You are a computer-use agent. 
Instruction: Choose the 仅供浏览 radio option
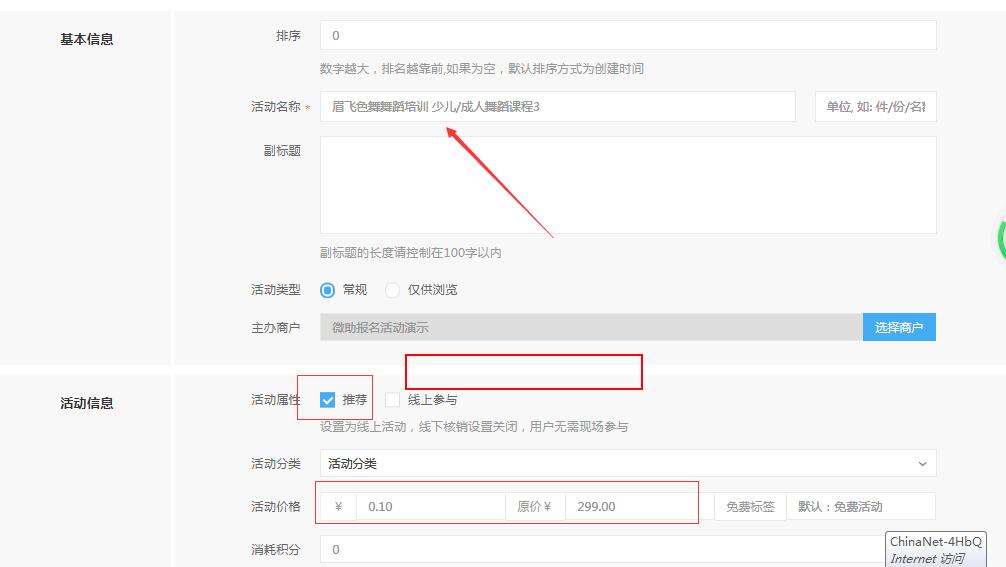coord(393,290)
